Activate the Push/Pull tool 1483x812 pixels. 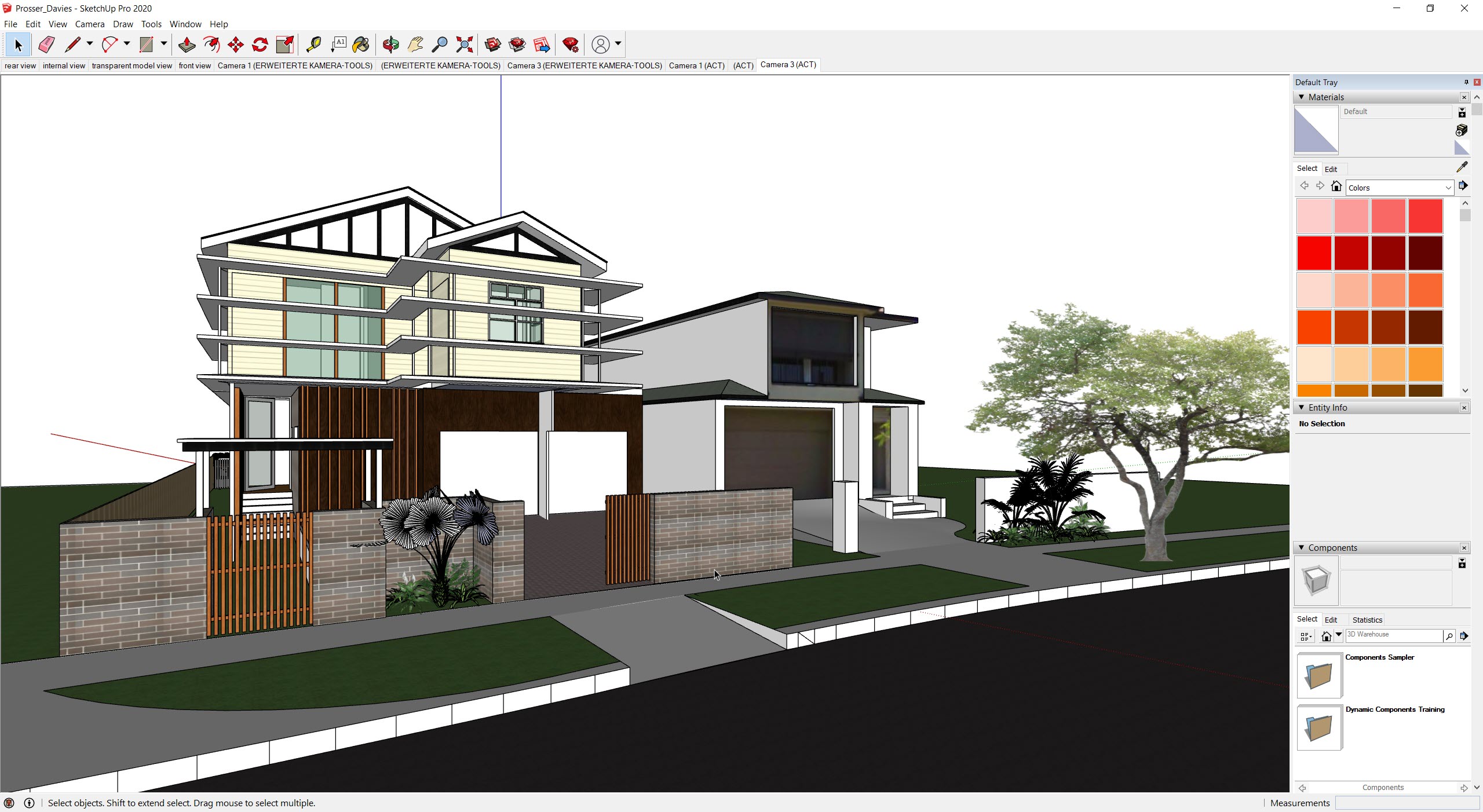click(187, 45)
